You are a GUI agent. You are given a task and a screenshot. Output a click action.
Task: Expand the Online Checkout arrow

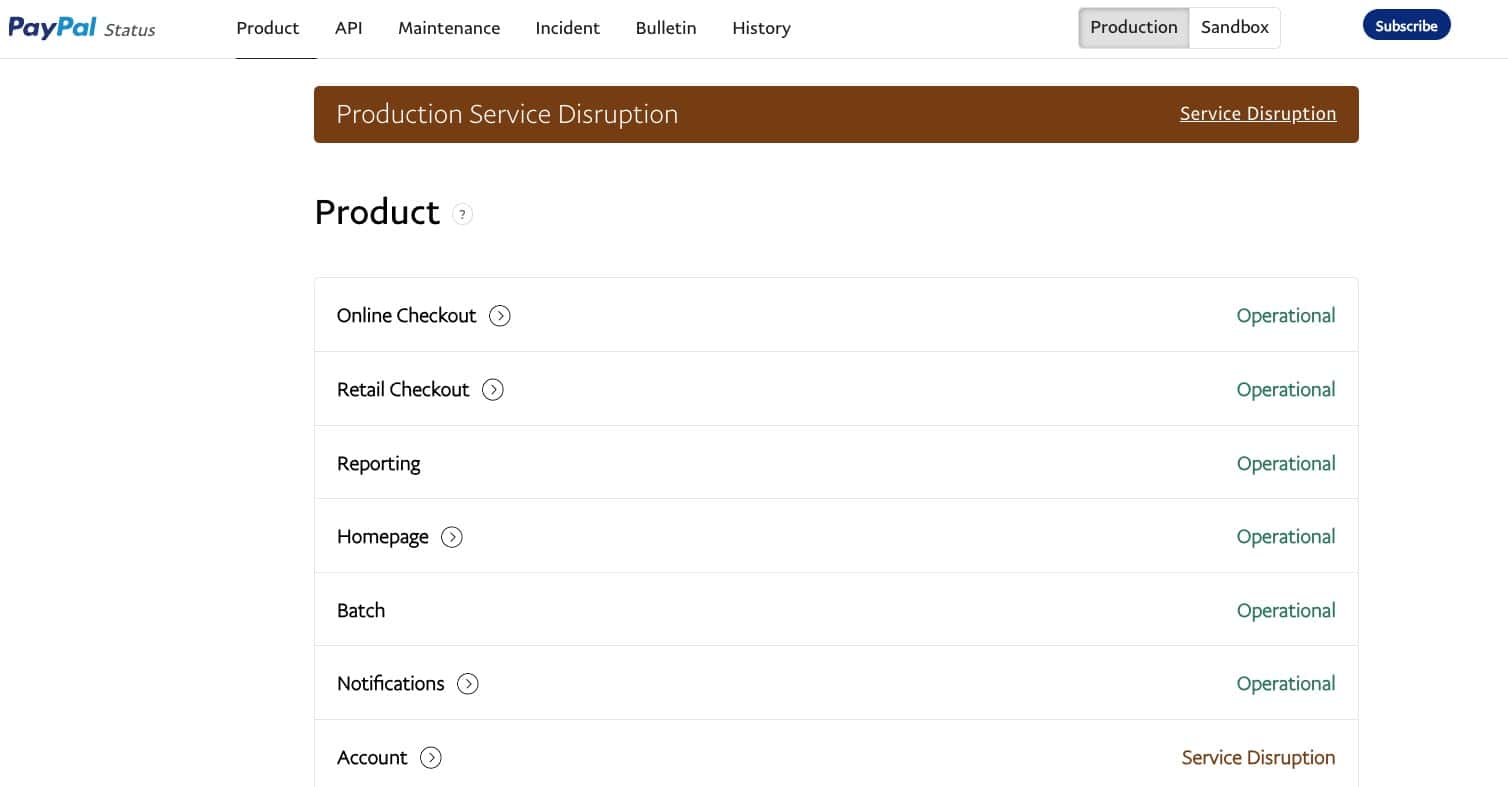click(x=500, y=316)
